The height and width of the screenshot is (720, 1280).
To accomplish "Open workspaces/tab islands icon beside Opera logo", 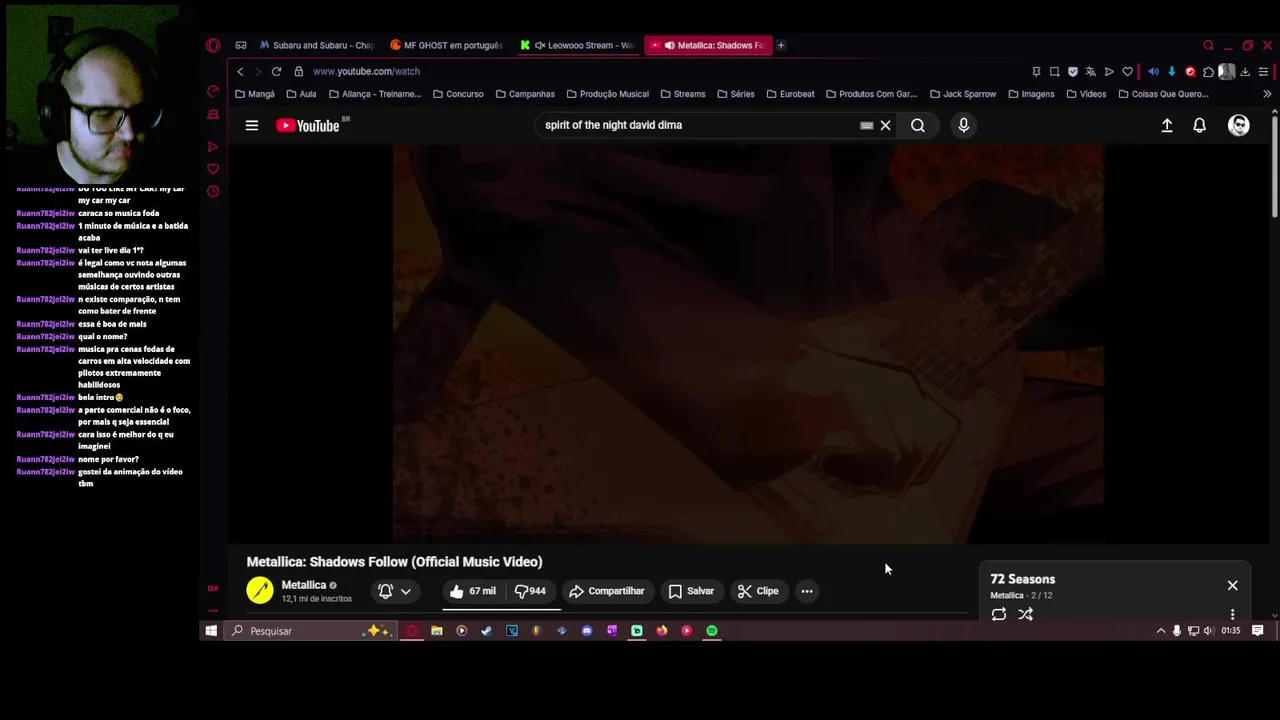I will (x=241, y=45).
